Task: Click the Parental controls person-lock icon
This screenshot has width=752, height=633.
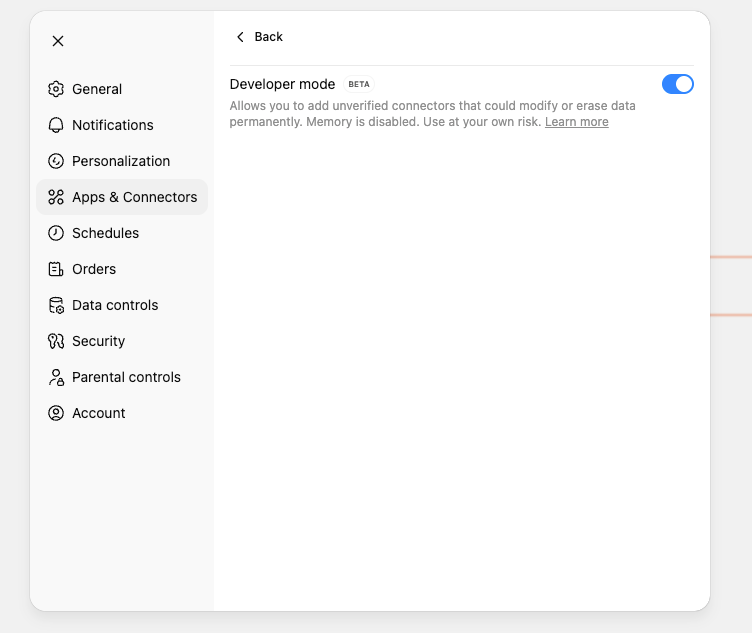Action: click(56, 377)
